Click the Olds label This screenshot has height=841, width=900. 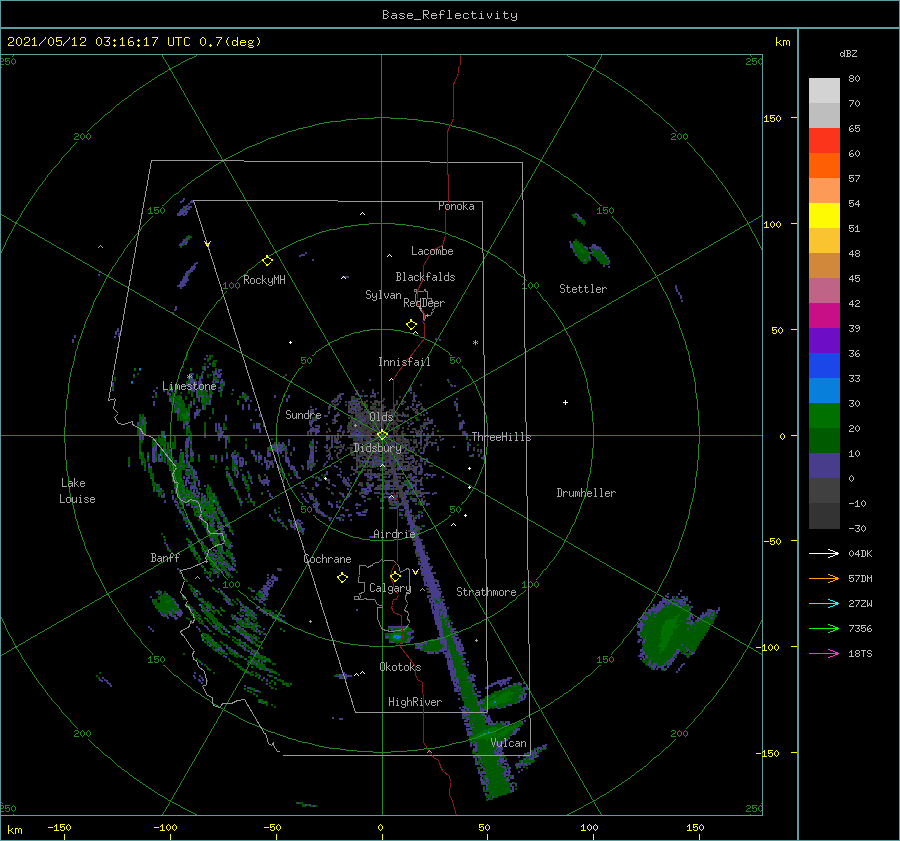pos(381,416)
